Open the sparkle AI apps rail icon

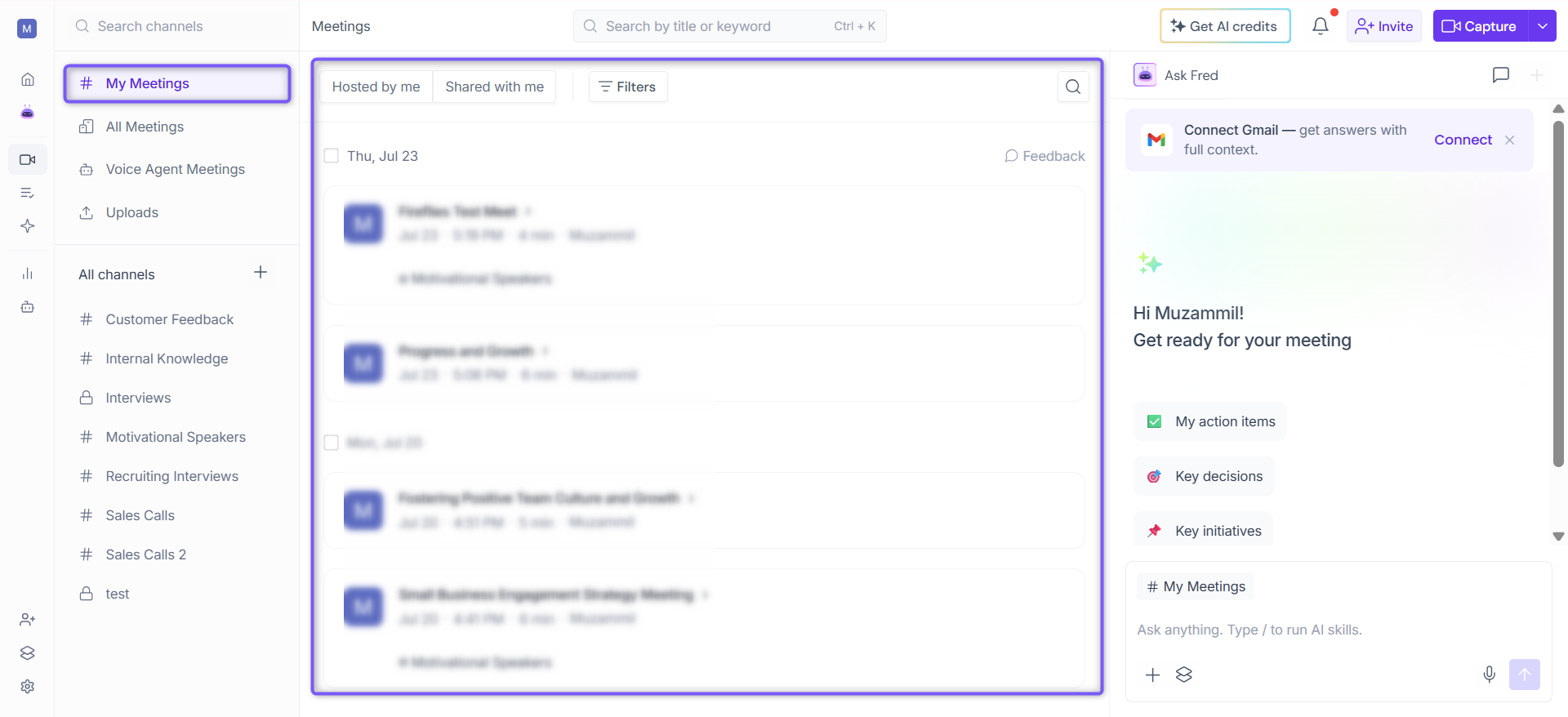tap(27, 226)
